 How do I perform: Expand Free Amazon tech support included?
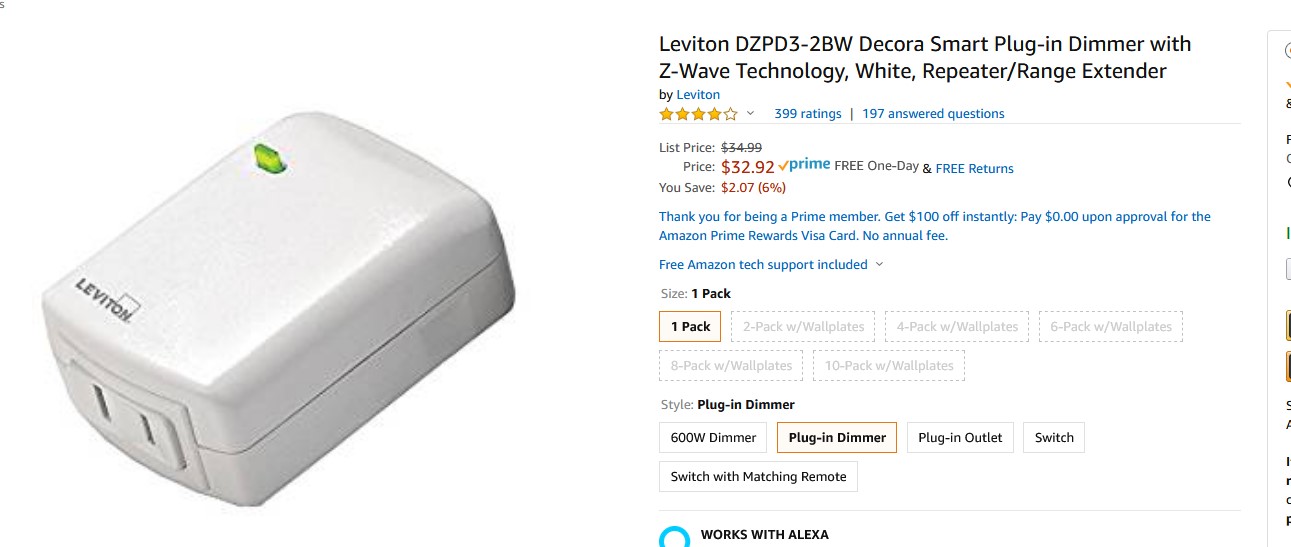coord(771,265)
